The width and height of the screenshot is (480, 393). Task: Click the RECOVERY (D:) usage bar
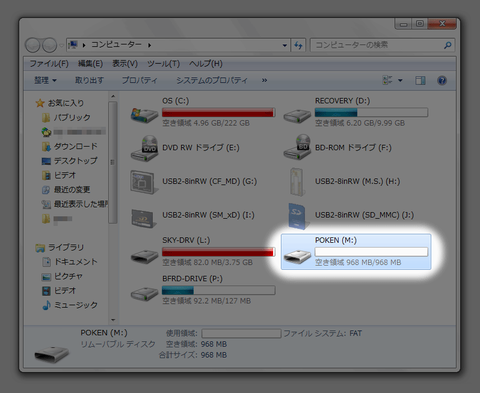pyautogui.click(x=371, y=112)
